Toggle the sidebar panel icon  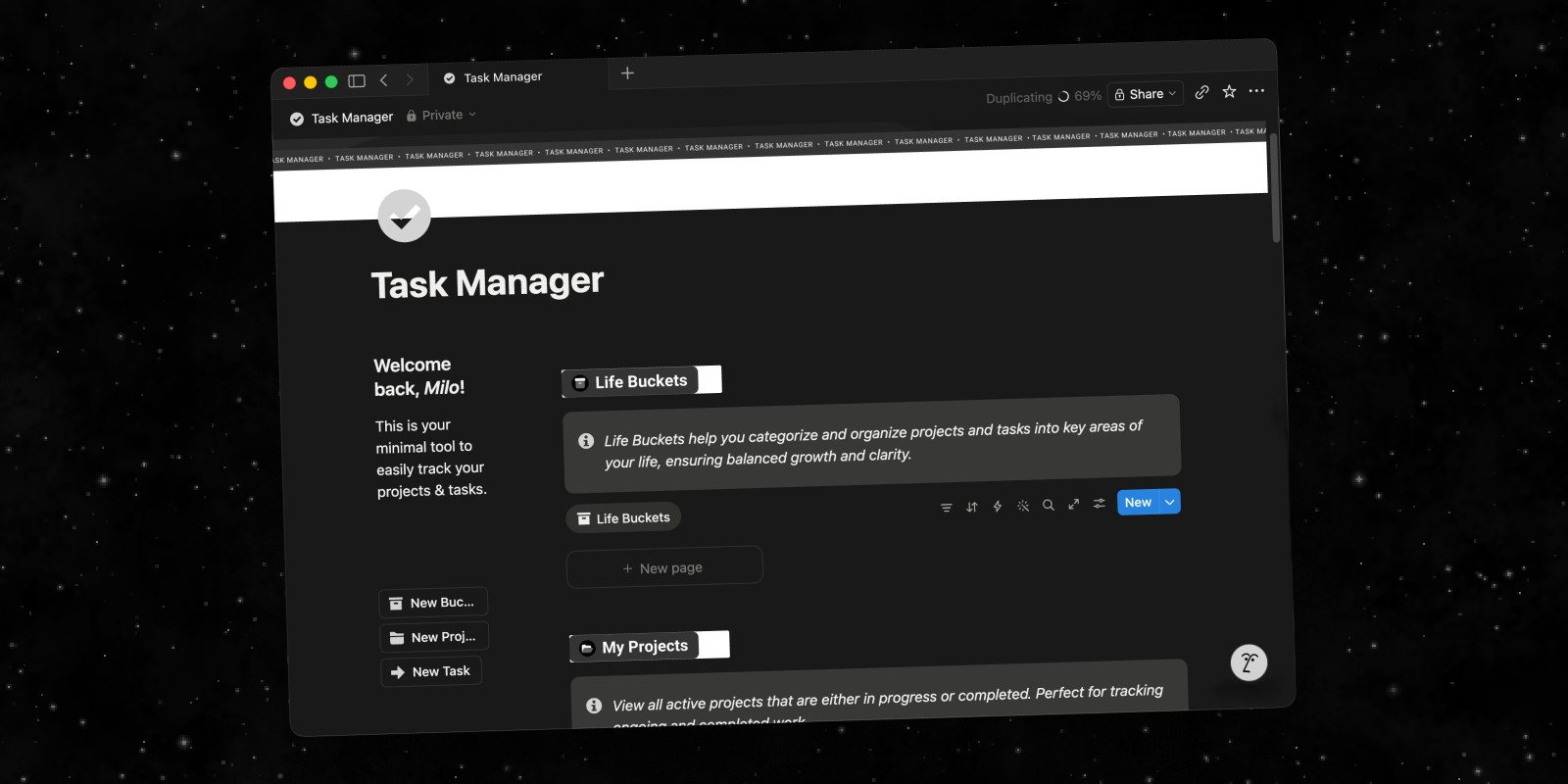pos(357,81)
